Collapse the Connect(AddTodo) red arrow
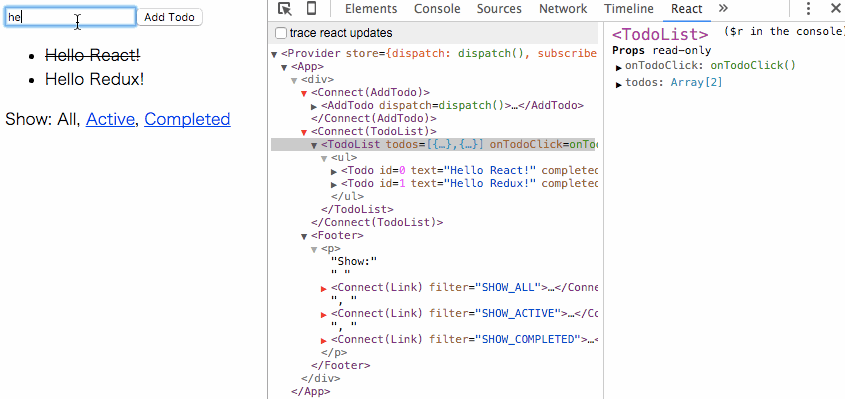 coord(304,93)
